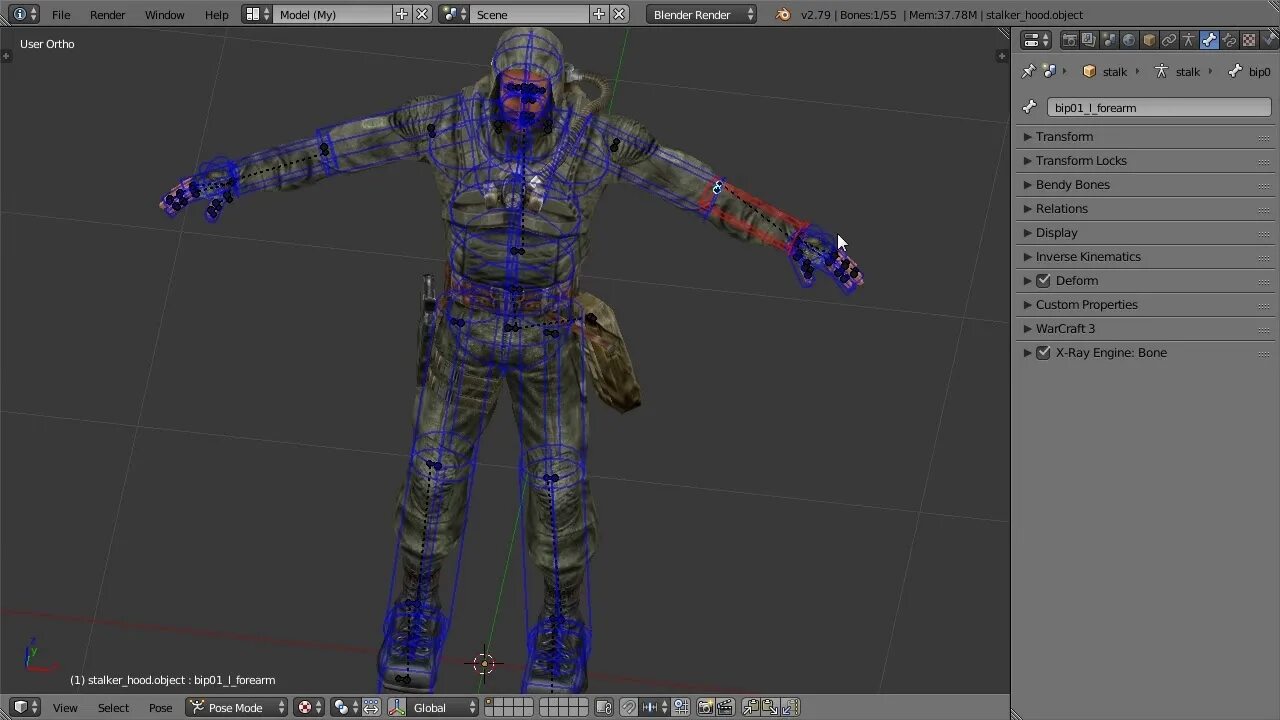The height and width of the screenshot is (720, 1280).
Task: Click the OpenGL render image camera icon
Action: [x=705, y=707]
